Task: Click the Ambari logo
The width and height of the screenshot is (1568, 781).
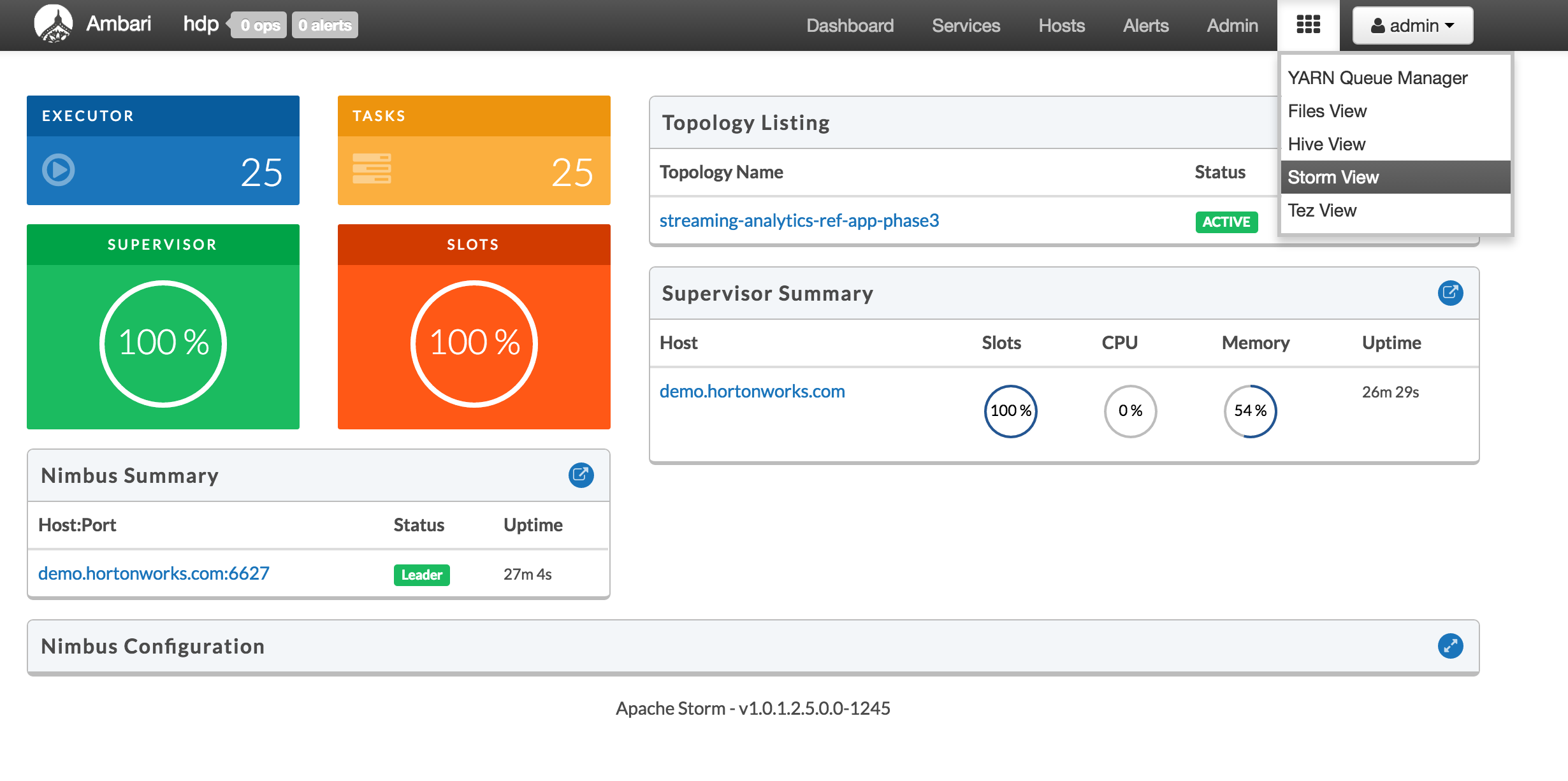Action: click(55, 24)
